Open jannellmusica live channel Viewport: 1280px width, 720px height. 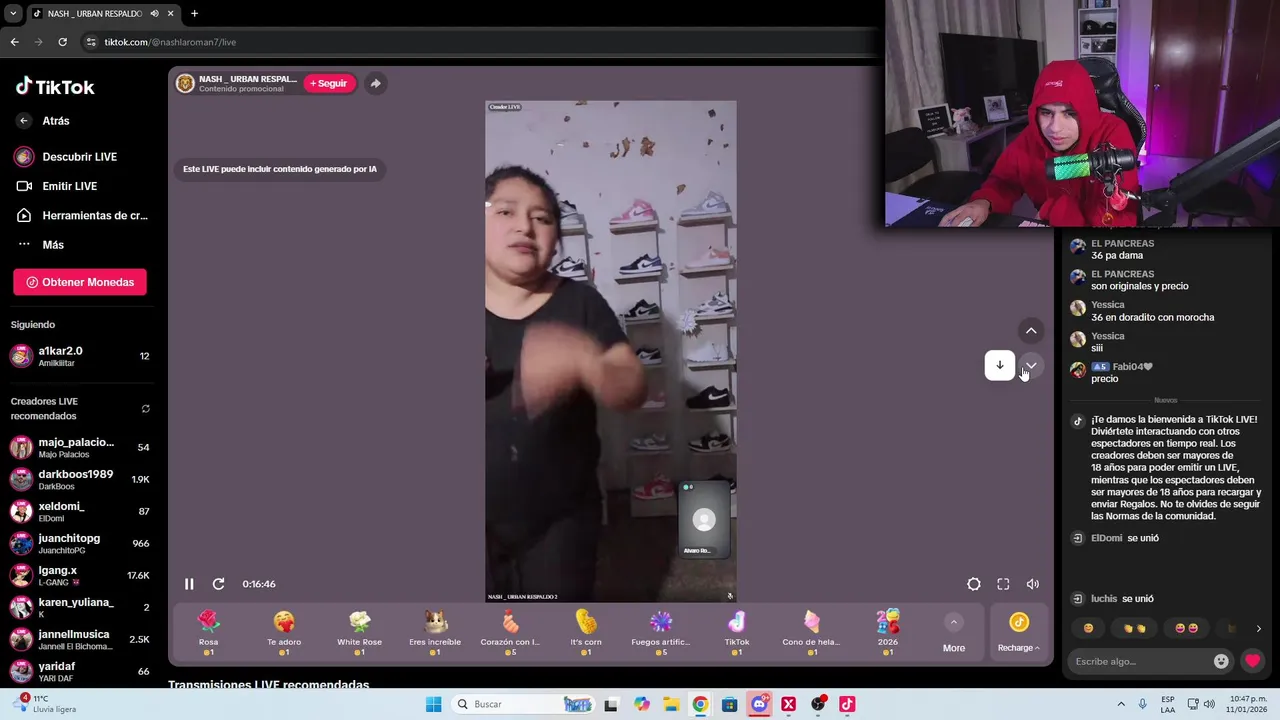(x=80, y=639)
